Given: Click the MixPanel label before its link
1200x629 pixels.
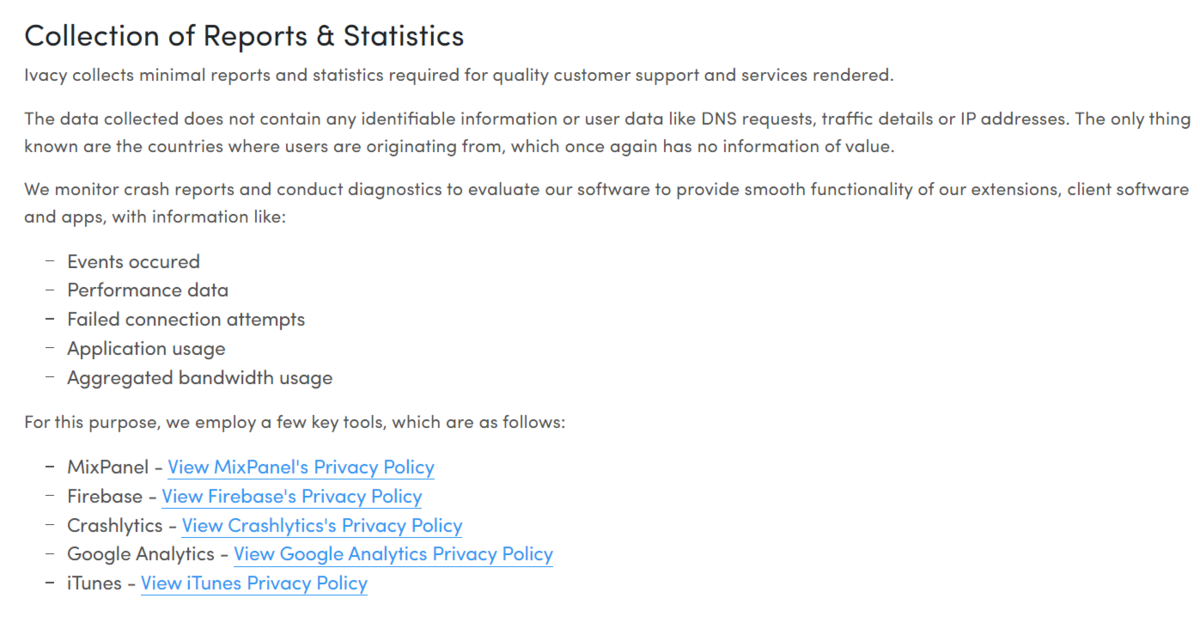Looking at the screenshot, I should tap(107, 467).
